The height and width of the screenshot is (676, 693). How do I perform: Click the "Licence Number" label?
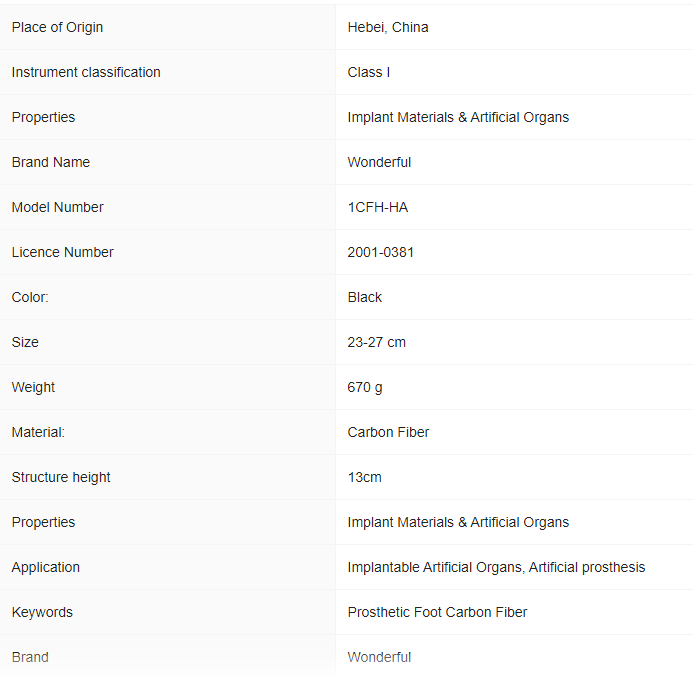tap(63, 252)
